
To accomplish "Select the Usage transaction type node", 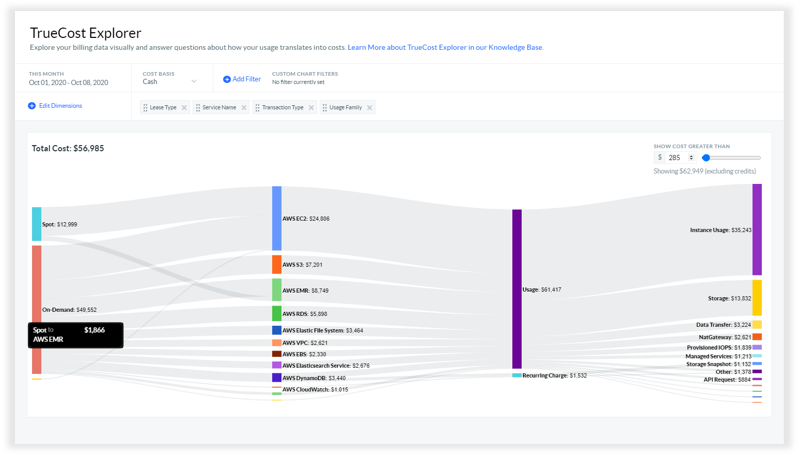I will (x=517, y=289).
